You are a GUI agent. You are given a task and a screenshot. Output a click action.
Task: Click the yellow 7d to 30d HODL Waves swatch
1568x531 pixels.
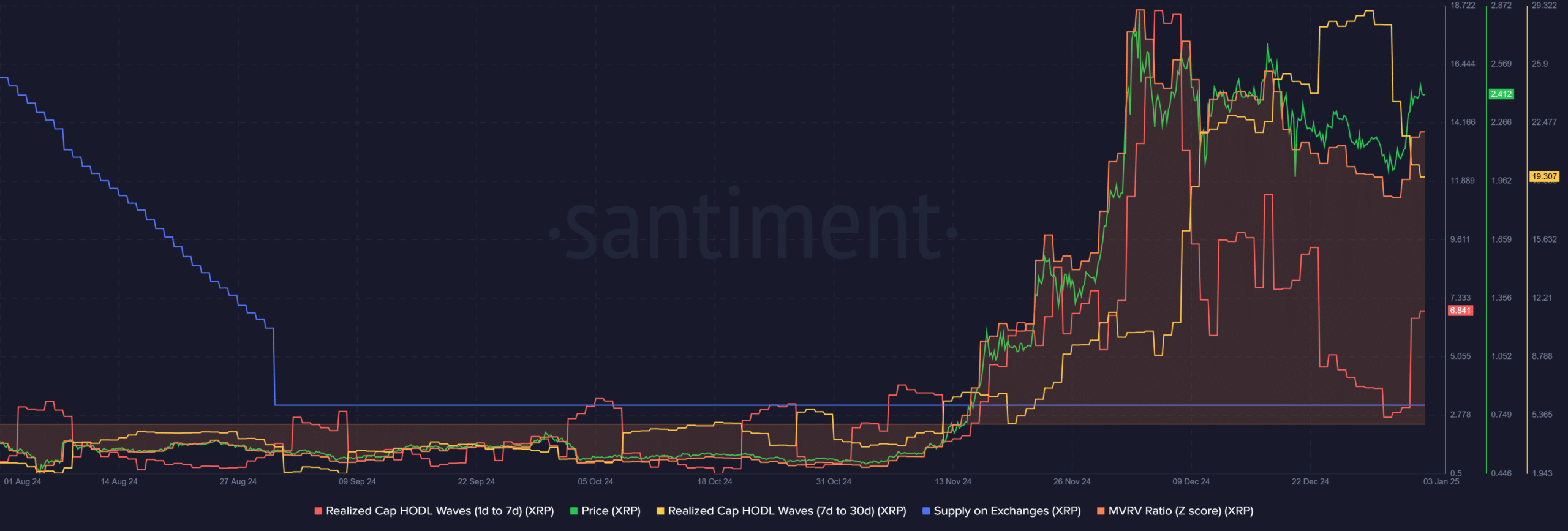(660, 511)
